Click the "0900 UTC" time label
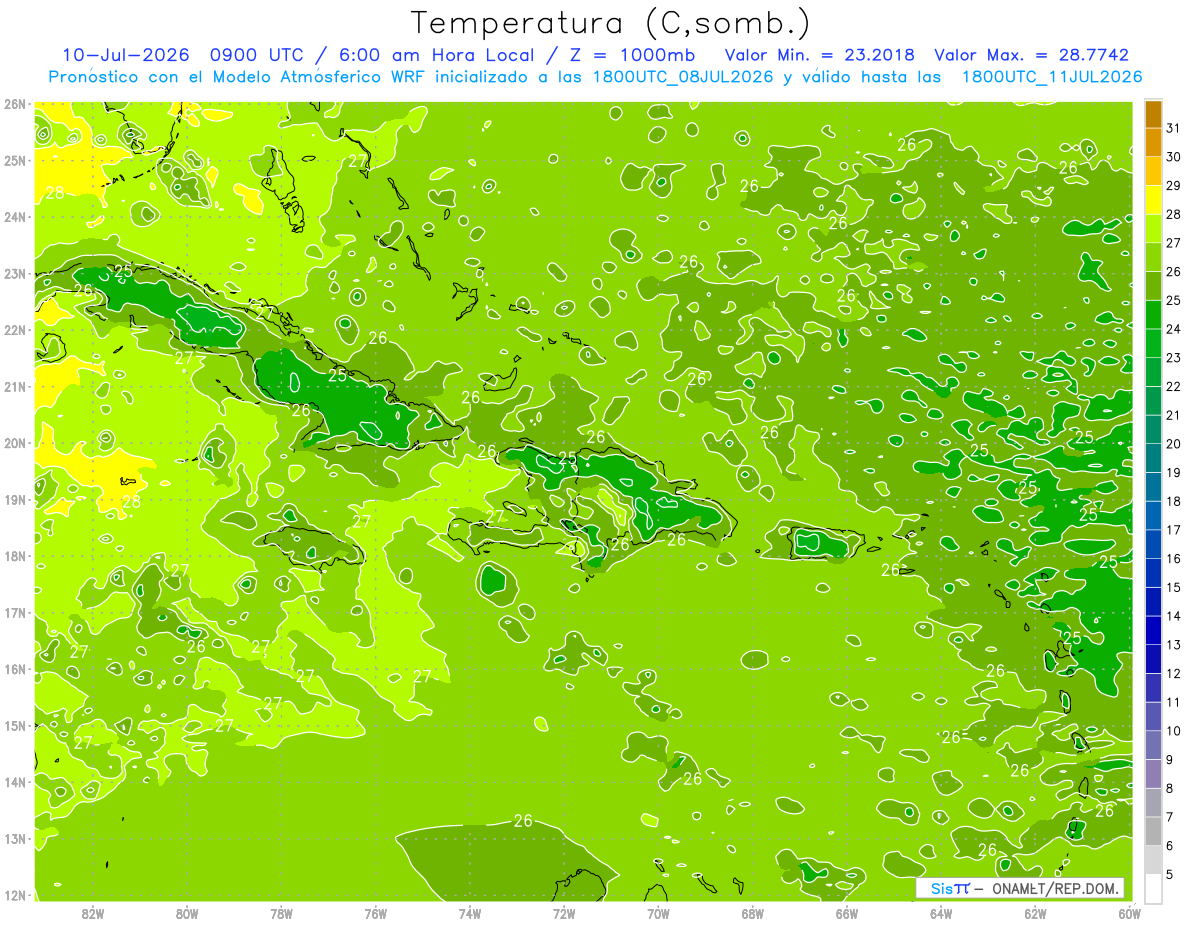 (x=256, y=55)
